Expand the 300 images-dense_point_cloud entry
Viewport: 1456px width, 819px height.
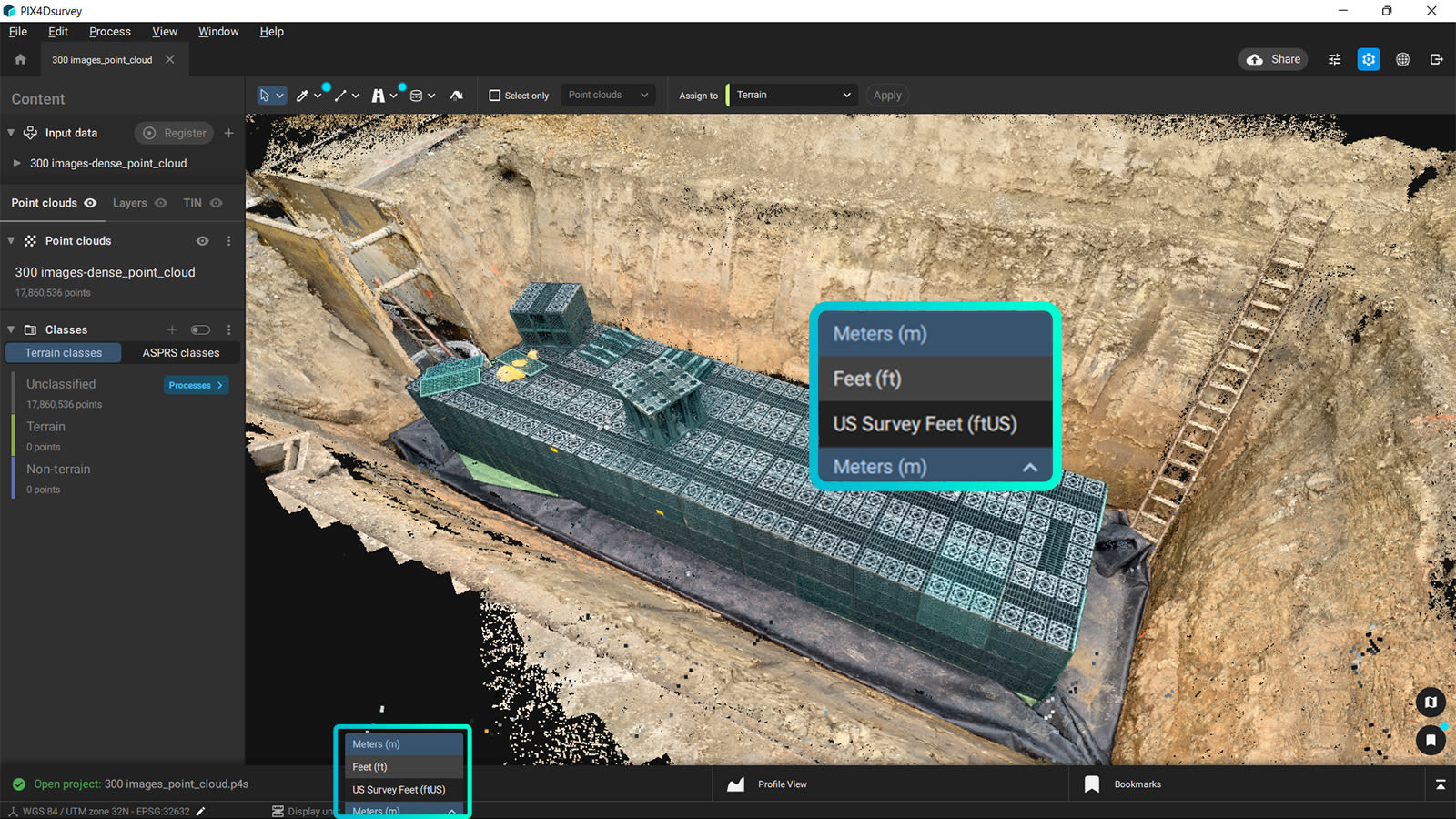tap(17, 163)
